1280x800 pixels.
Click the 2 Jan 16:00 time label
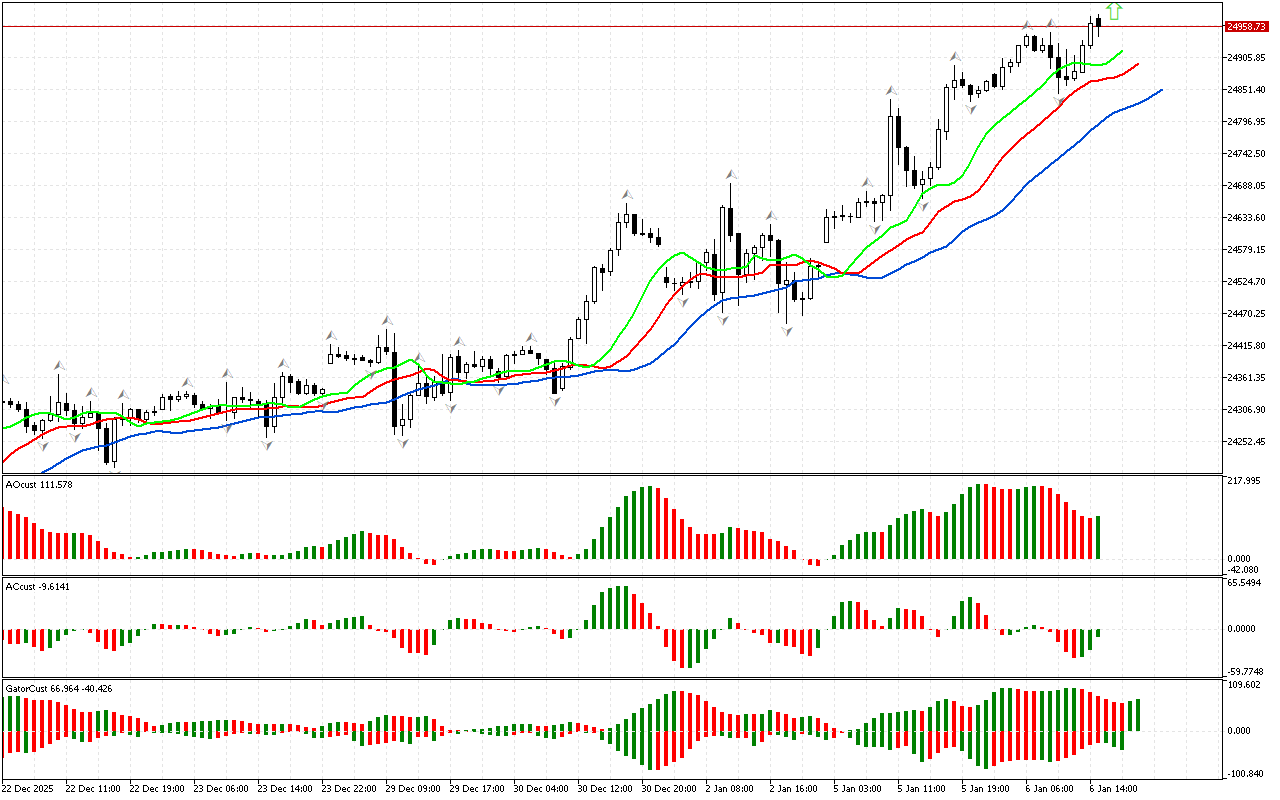(794, 788)
